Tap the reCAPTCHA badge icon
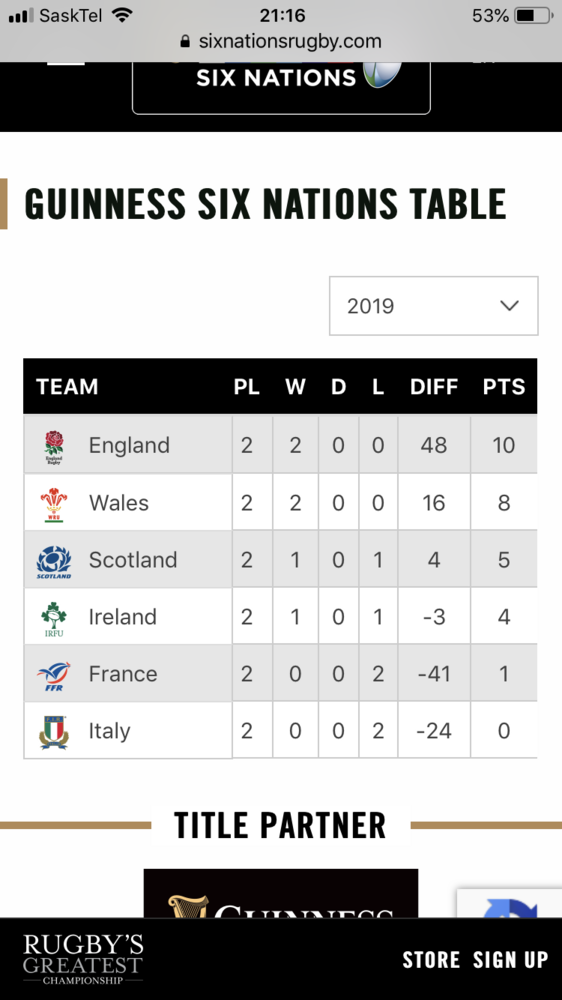This screenshot has width=562, height=1000. point(510,904)
